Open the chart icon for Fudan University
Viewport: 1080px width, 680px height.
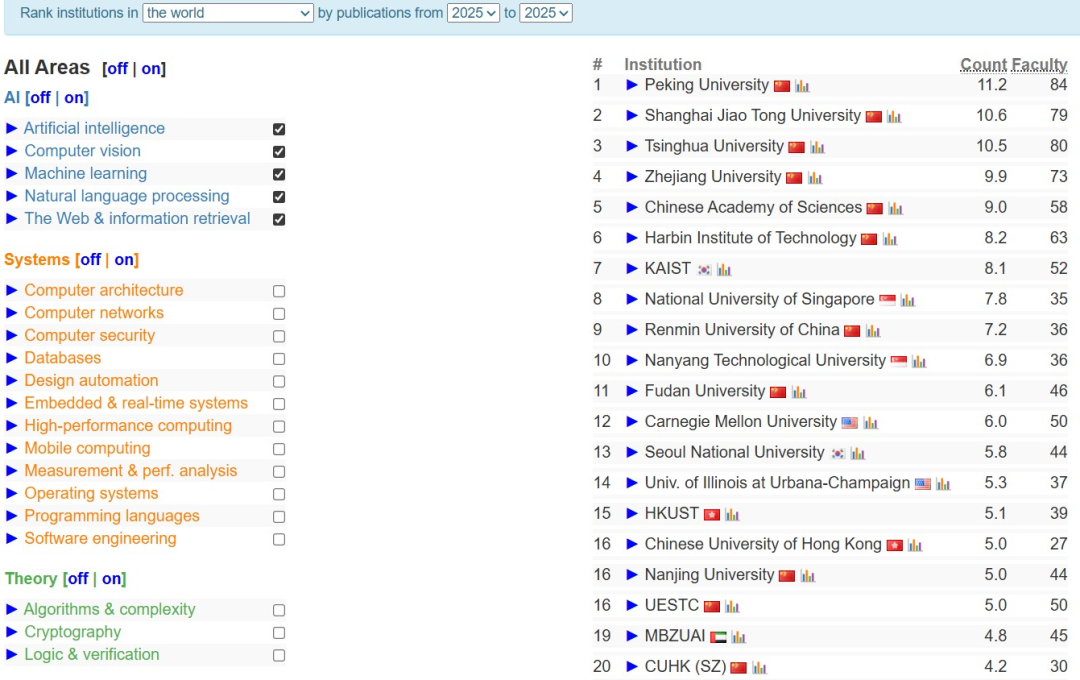click(x=798, y=392)
